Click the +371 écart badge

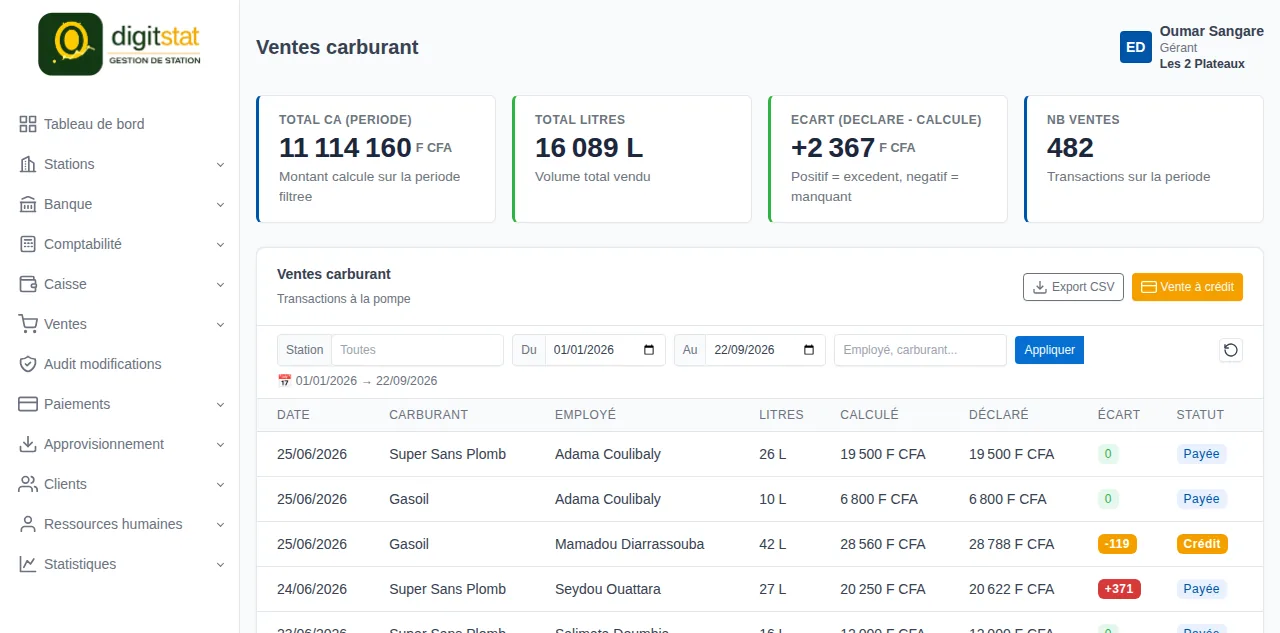[1119, 589]
